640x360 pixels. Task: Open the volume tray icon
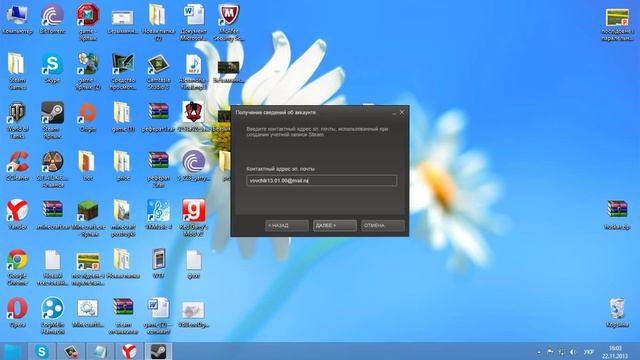point(573,352)
